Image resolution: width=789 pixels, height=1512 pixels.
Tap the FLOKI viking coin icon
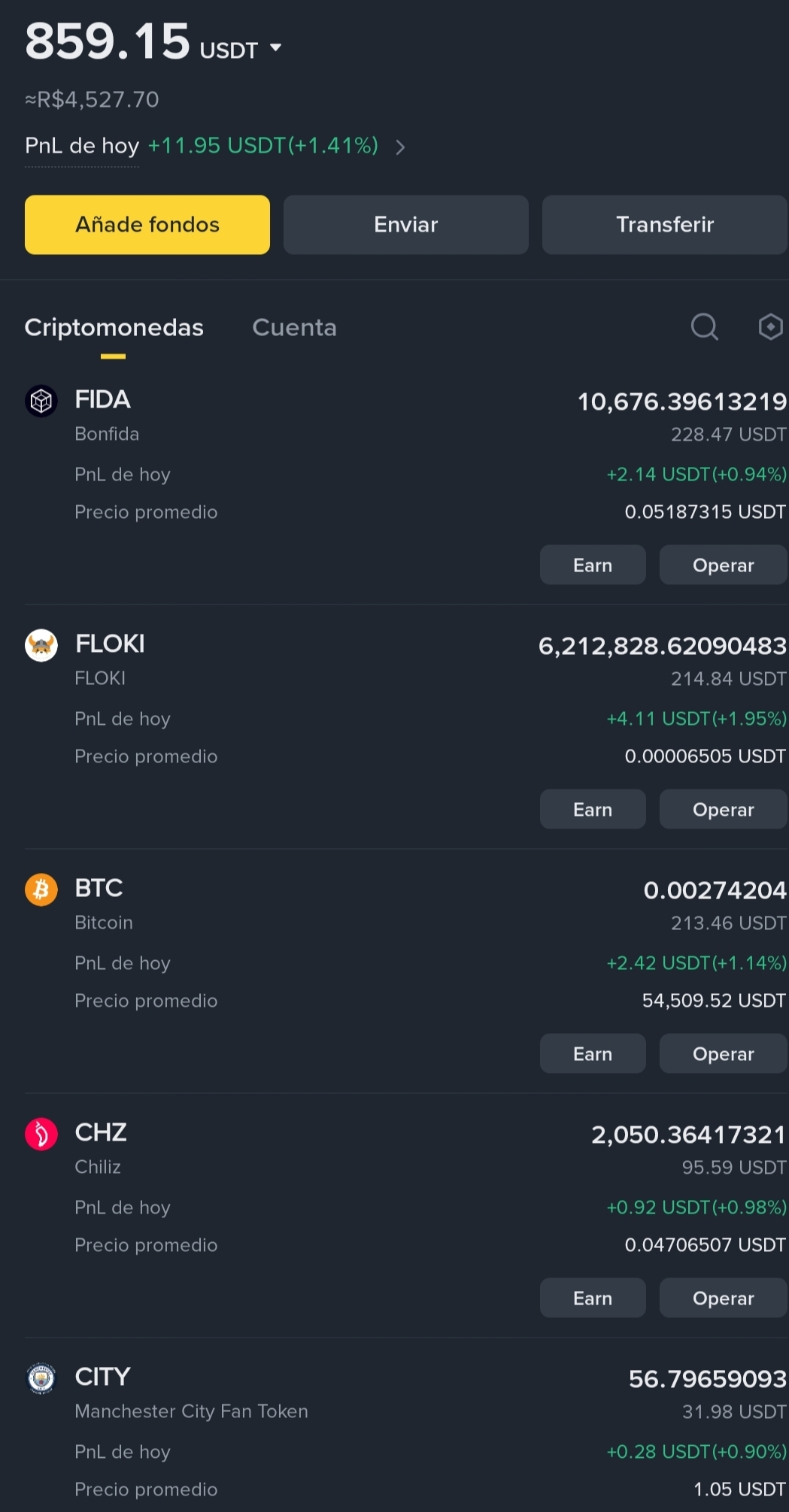pos(41,645)
